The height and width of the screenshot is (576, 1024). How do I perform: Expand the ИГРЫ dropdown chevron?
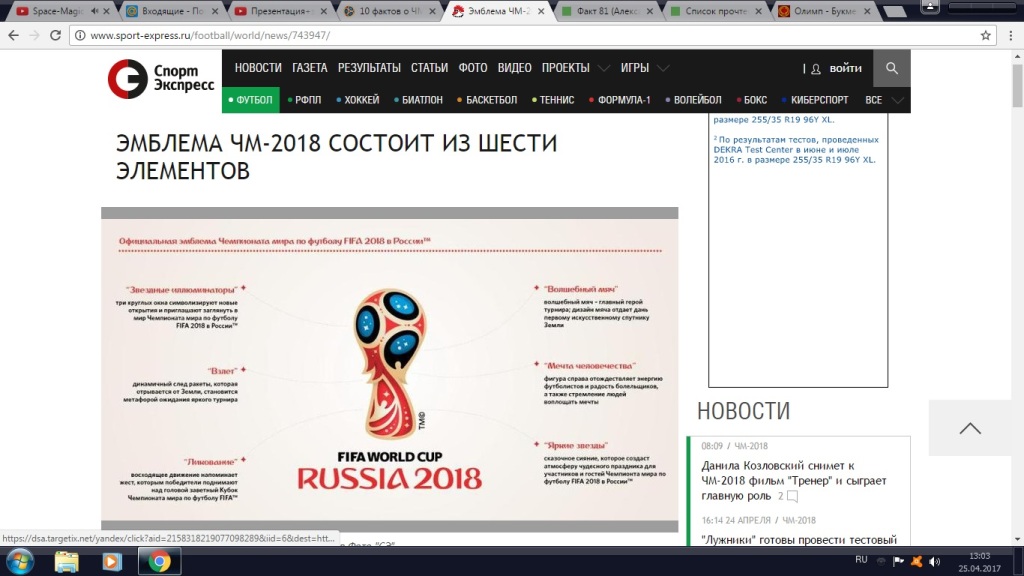[663, 68]
